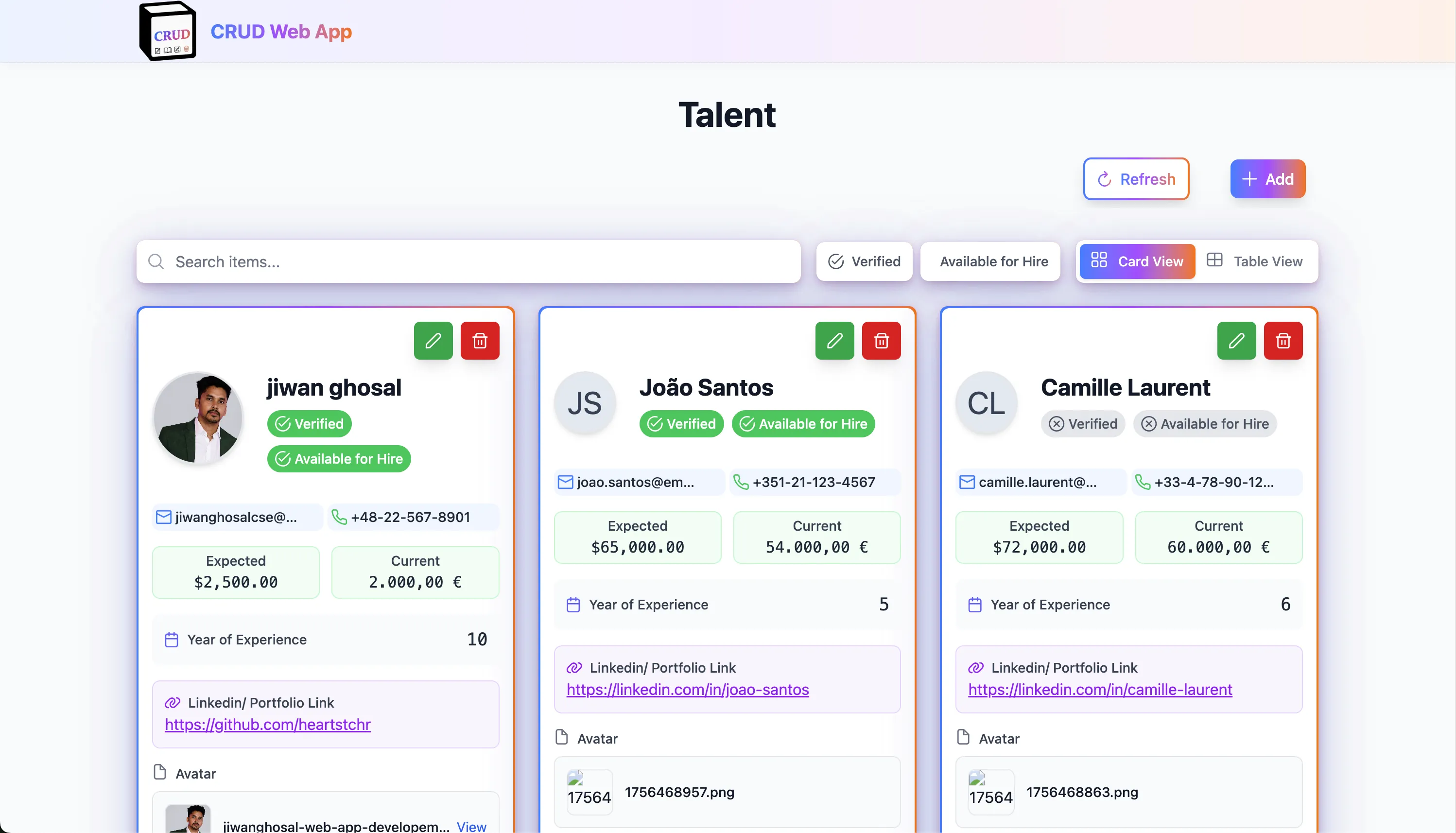The image size is (1456, 833).
Task: Click the edit pencil on jiwan ghosal's card
Action: [433, 340]
